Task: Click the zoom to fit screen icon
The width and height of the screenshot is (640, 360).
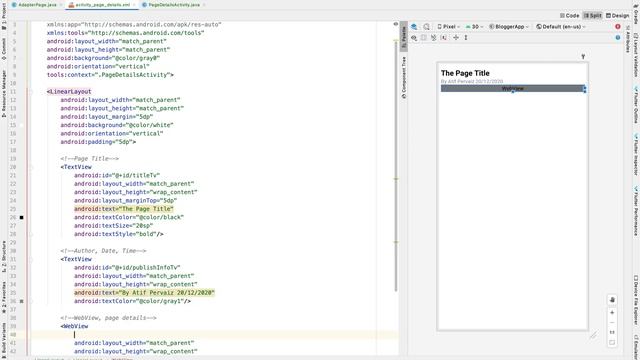Action: [612, 342]
